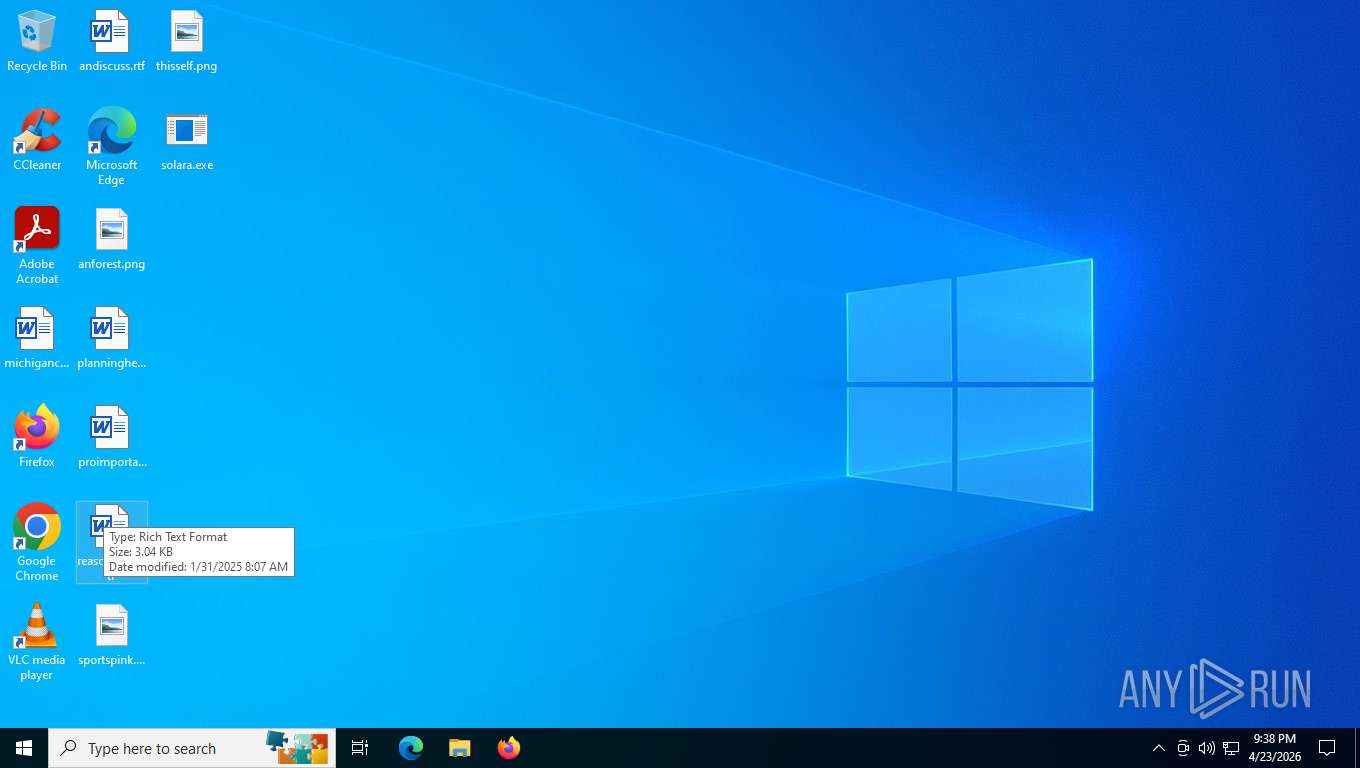Open the clock showing 9:38 PM
Viewport: 1360px width, 768px height.
pyautogui.click(x=1275, y=748)
